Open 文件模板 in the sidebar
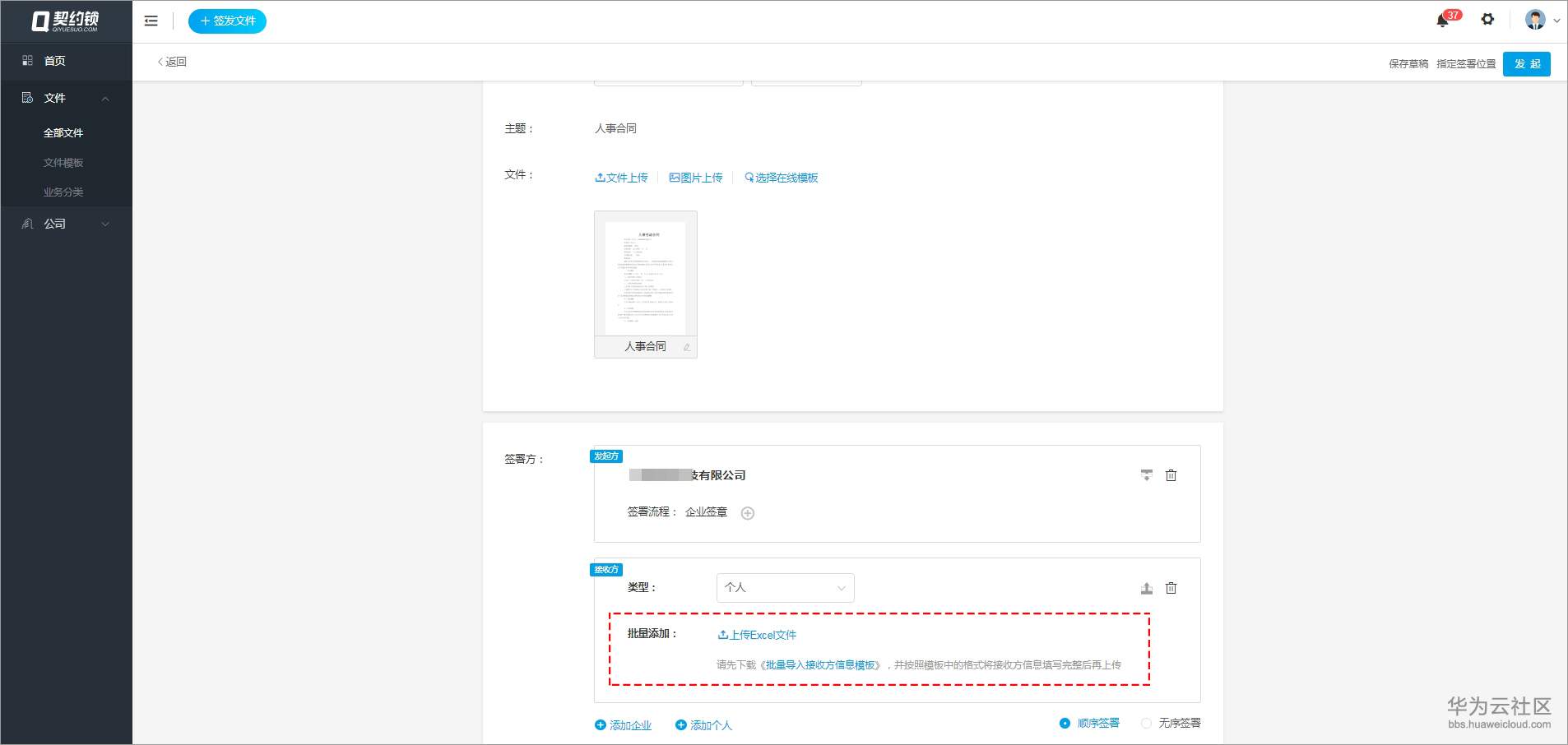 point(63,163)
